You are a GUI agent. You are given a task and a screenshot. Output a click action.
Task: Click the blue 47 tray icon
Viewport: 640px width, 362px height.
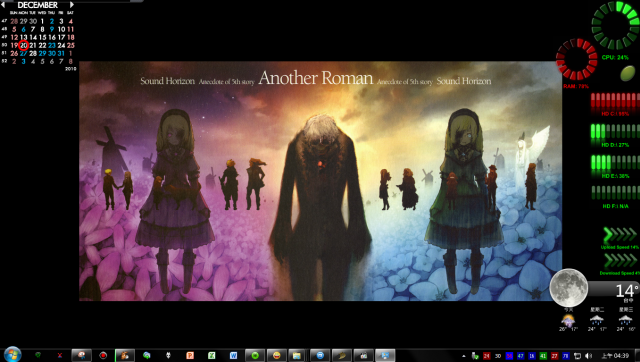pos(520,356)
